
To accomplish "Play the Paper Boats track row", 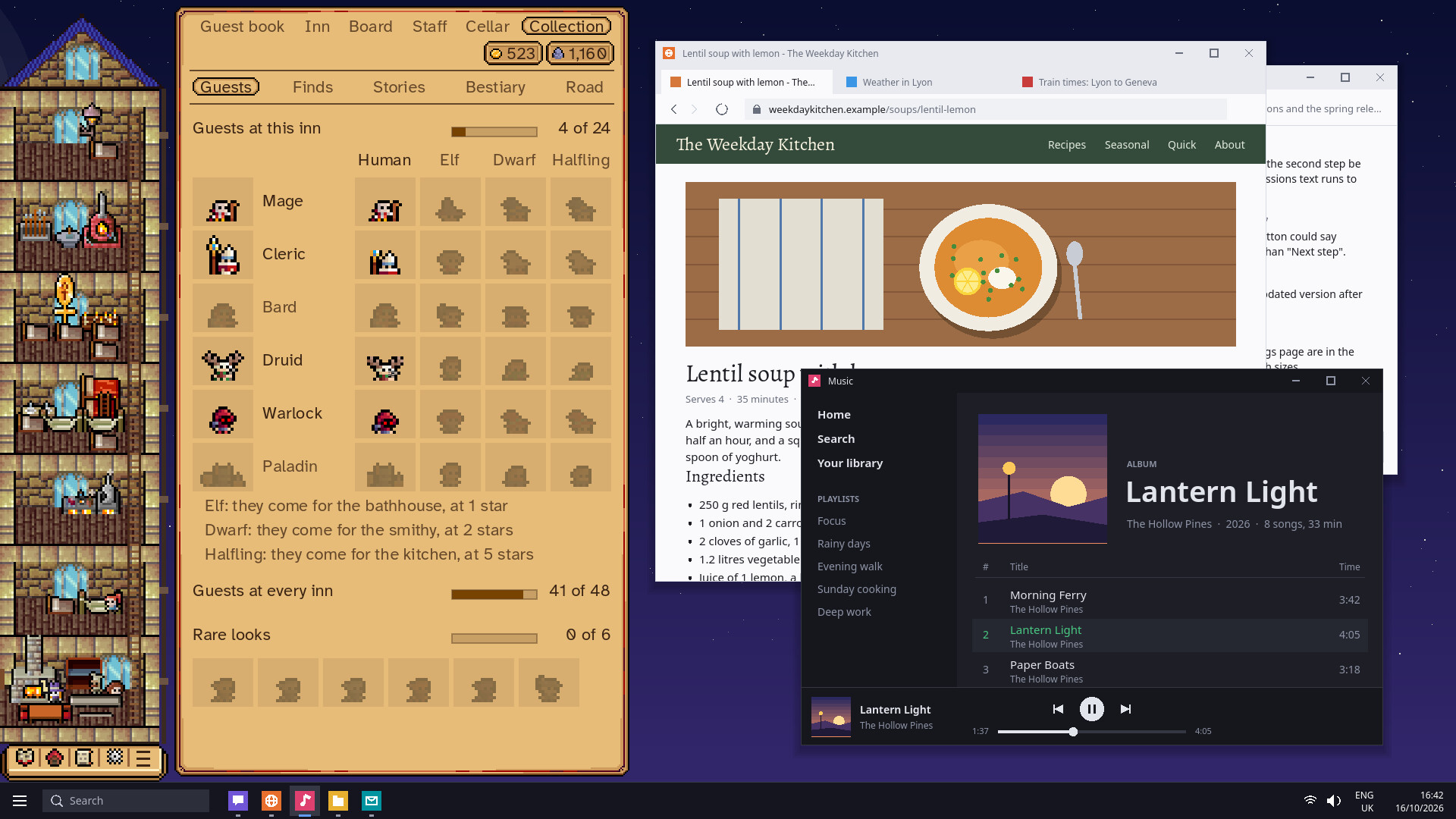I will (x=1169, y=670).
